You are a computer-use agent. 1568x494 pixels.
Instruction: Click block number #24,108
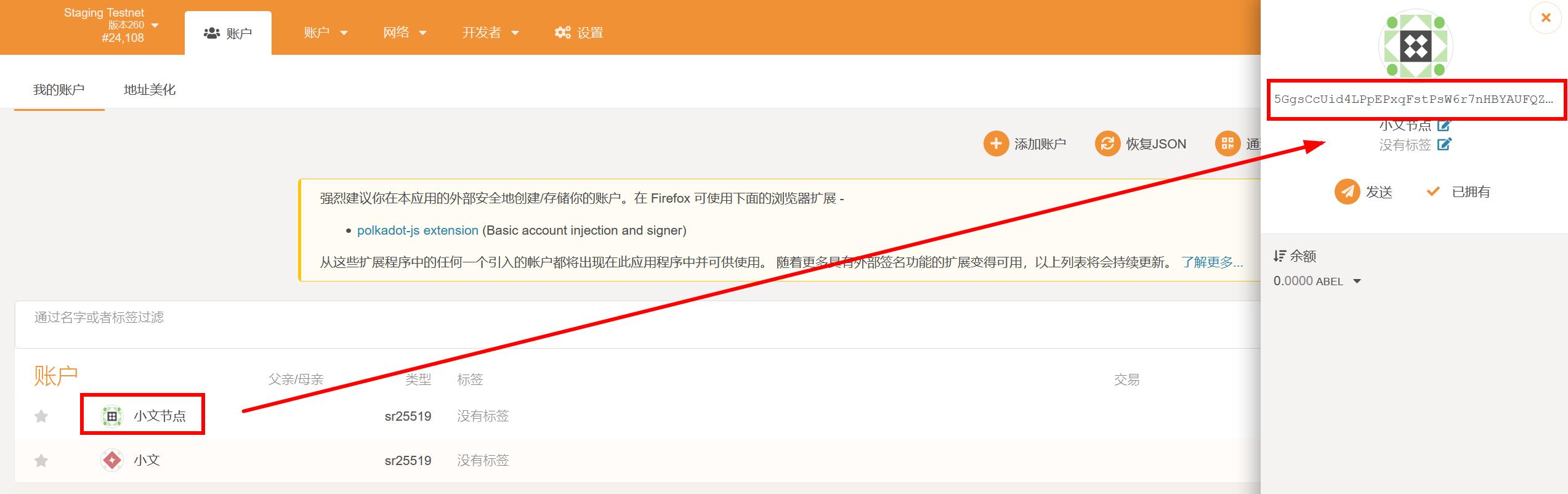click(123, 38)
